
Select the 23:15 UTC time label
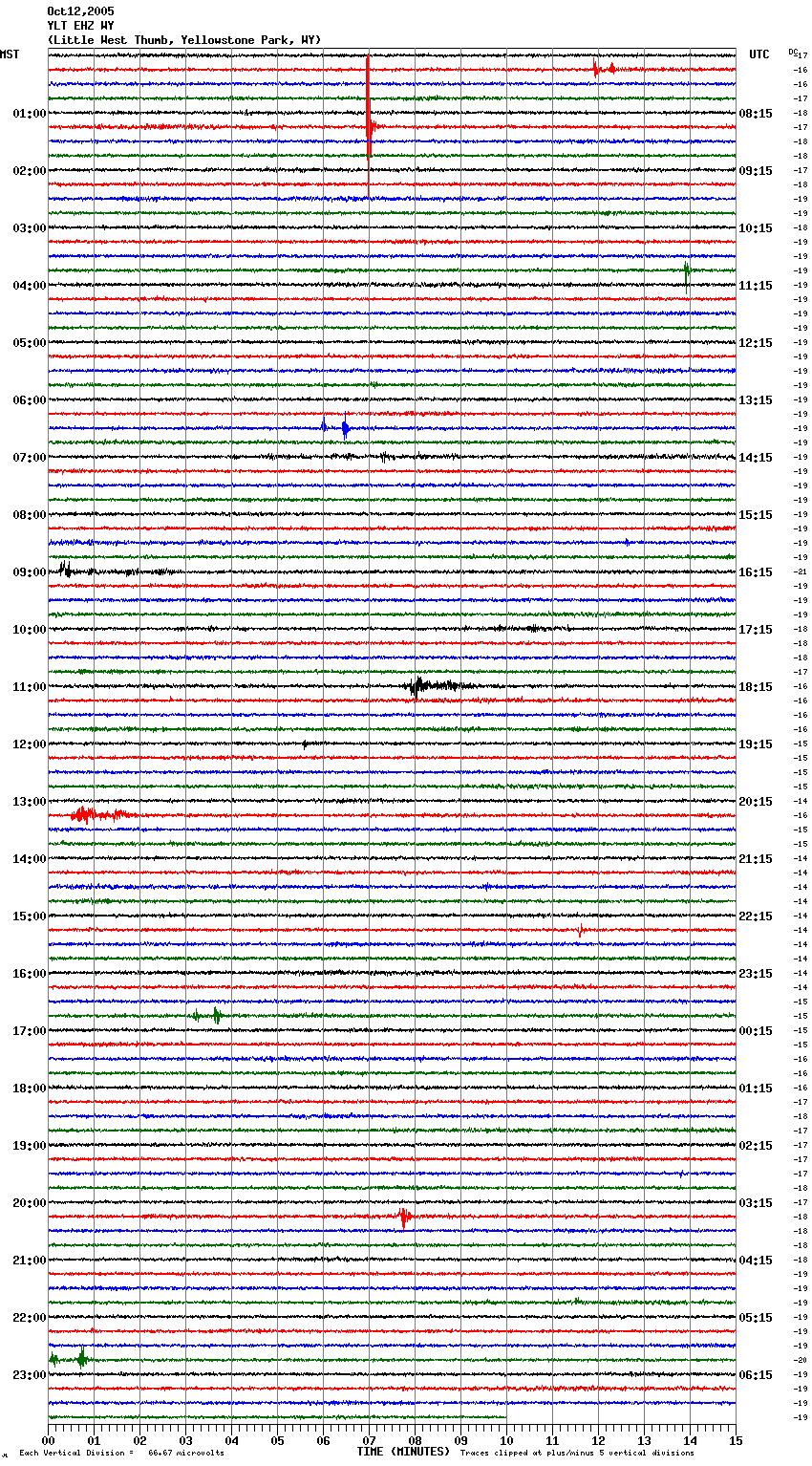pos(756,974)
